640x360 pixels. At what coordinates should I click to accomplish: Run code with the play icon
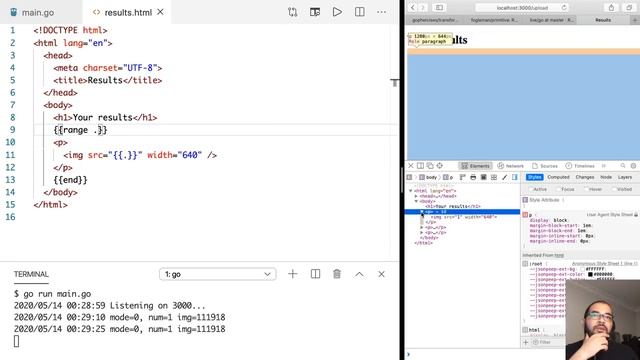[x=337, y=12]
